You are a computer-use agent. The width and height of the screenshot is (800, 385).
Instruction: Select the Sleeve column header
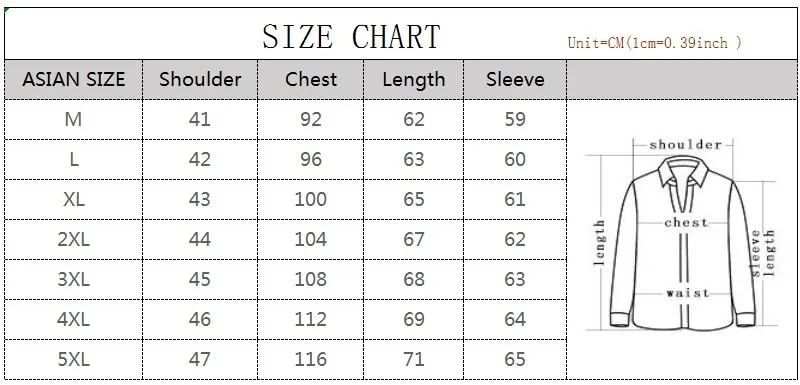515,80
